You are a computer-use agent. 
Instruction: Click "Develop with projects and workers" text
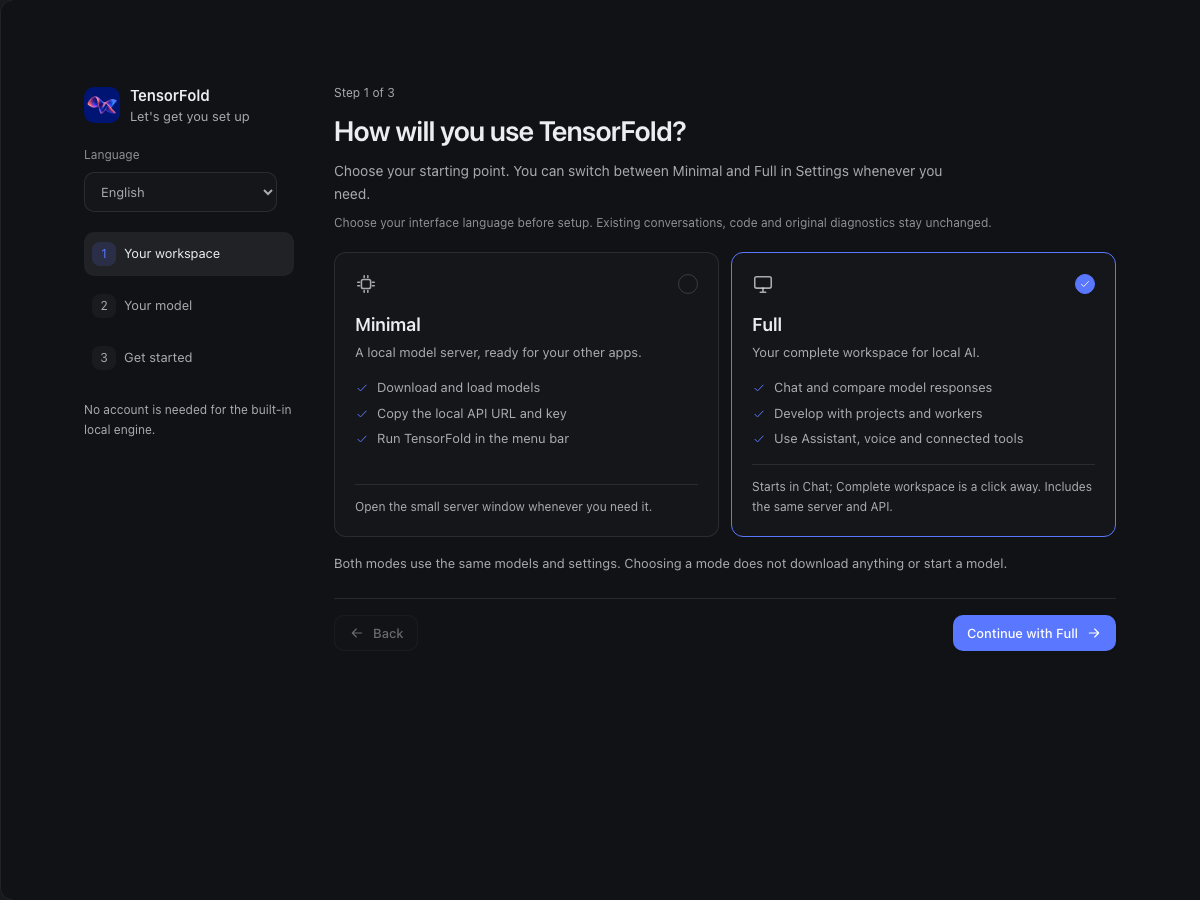(x=878, y=414)
